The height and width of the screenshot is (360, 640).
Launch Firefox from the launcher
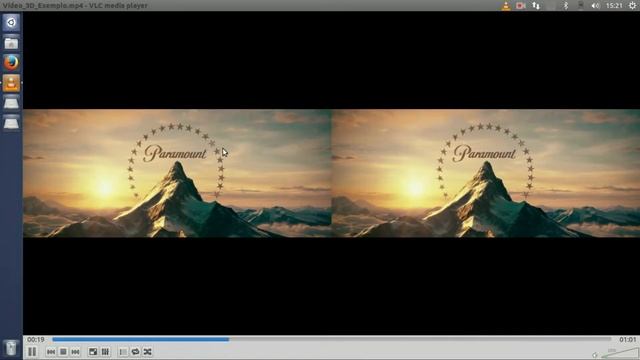11,63
